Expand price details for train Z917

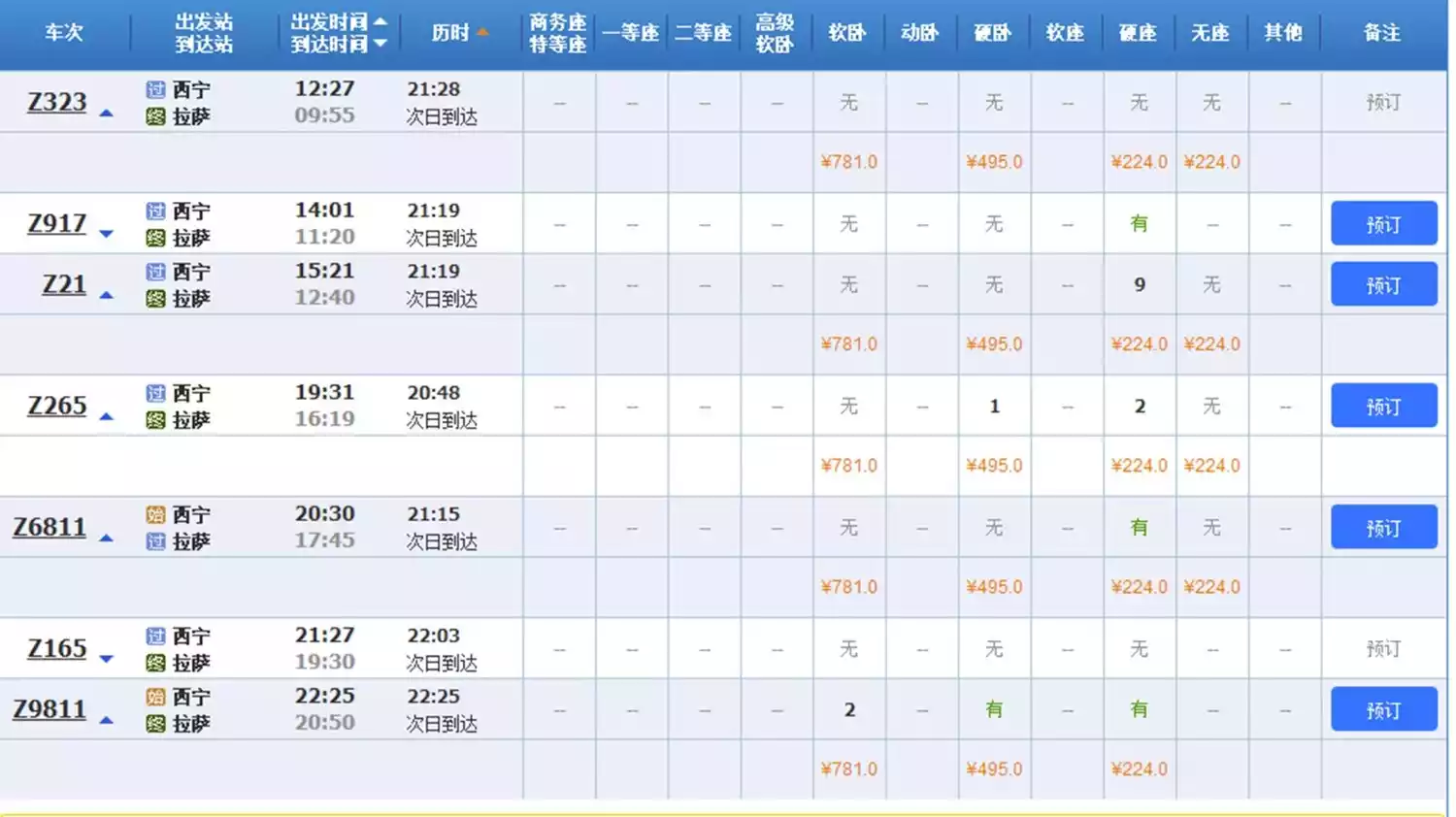click(x=107, y=234)
